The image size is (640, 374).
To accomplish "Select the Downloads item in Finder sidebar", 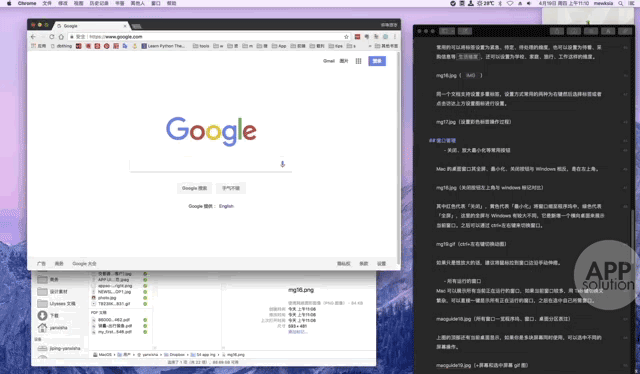I will pos(48,316).
